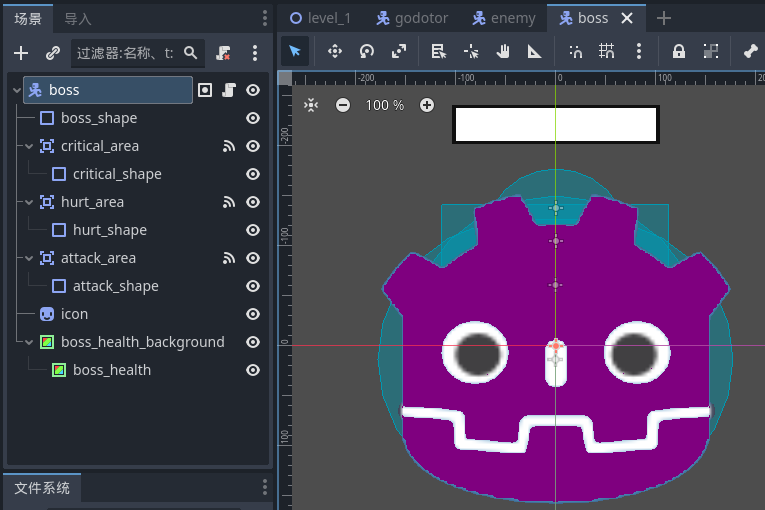Switch to the enemy scene tab
The width and height of the screenshot is (765, 510).
pos(504,18)
